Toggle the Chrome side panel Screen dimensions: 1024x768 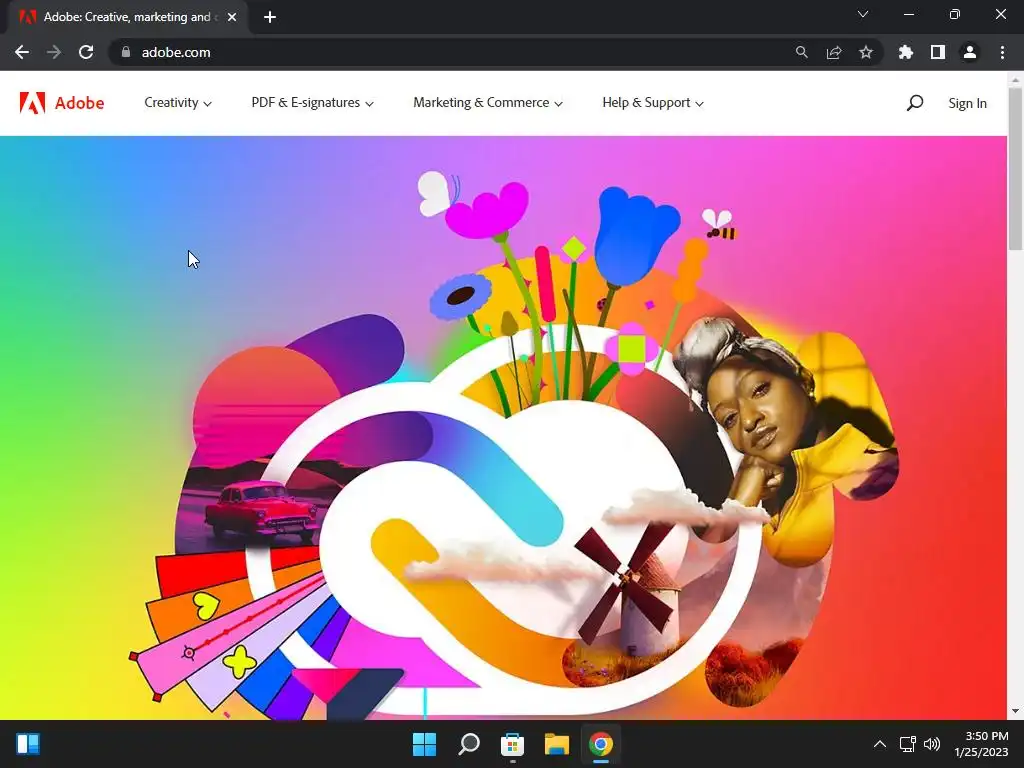coord(938,52)
